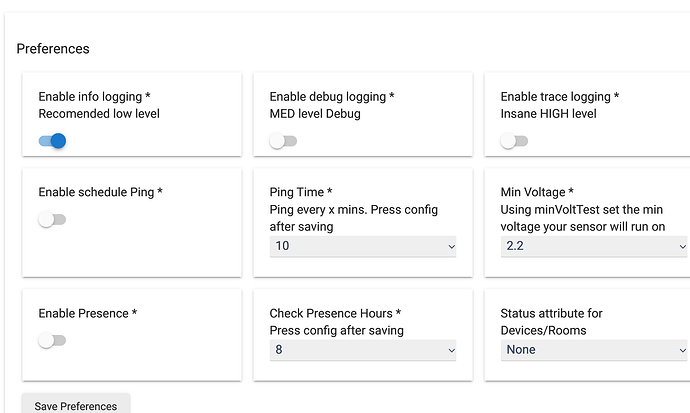Click the "Status attribute for Devices/Rooms" label
Screen dimensions: 690x413
551,322
